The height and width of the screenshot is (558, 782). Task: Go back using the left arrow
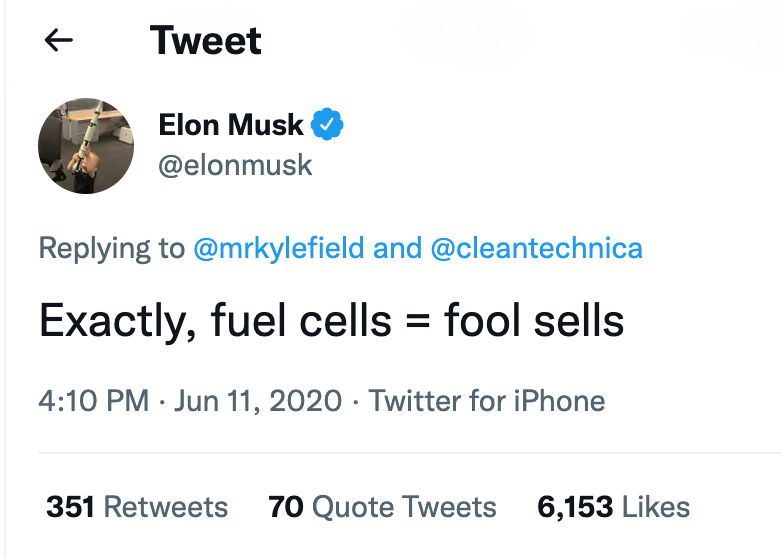coord(59,40)
